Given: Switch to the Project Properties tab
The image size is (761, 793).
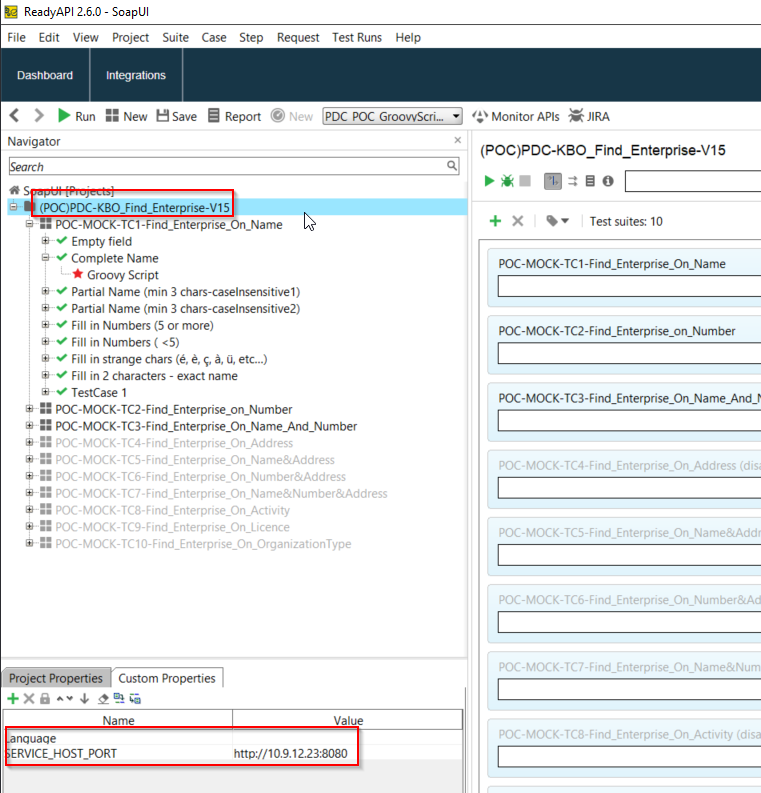Looking at the screenshot, I should pos(56,678).
